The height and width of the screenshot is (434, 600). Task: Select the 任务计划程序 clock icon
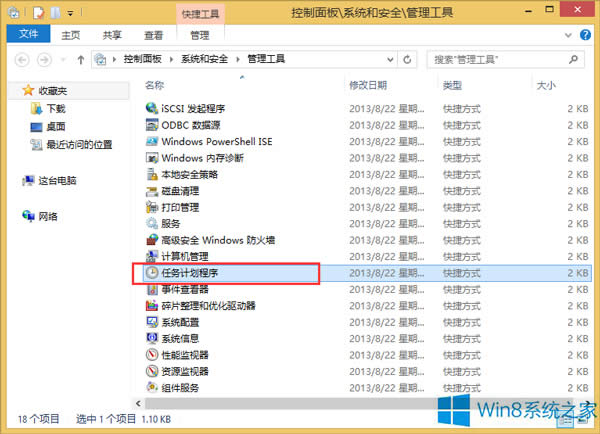152,273
